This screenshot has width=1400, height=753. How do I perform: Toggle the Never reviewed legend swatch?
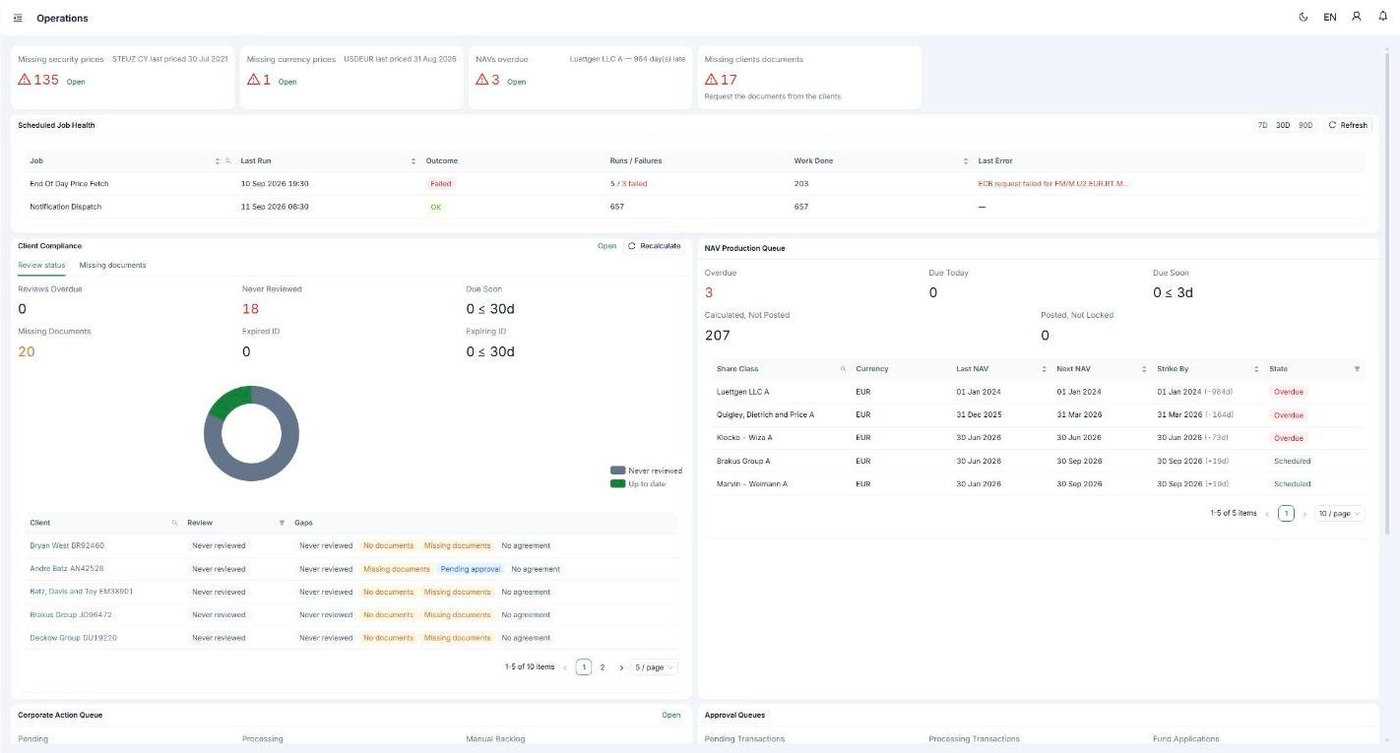coord(618,470)
